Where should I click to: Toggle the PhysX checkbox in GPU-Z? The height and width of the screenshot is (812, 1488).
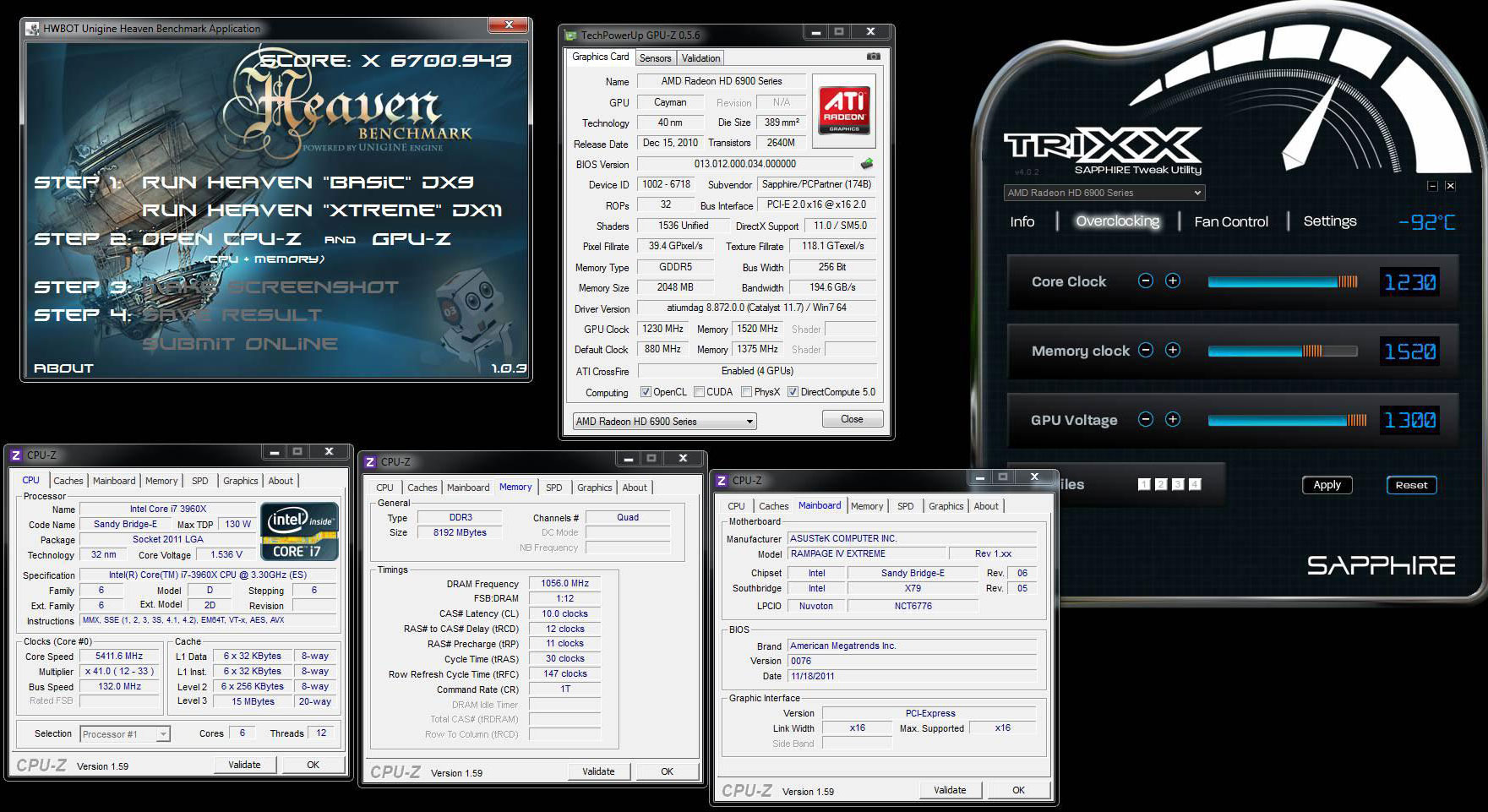746,392
